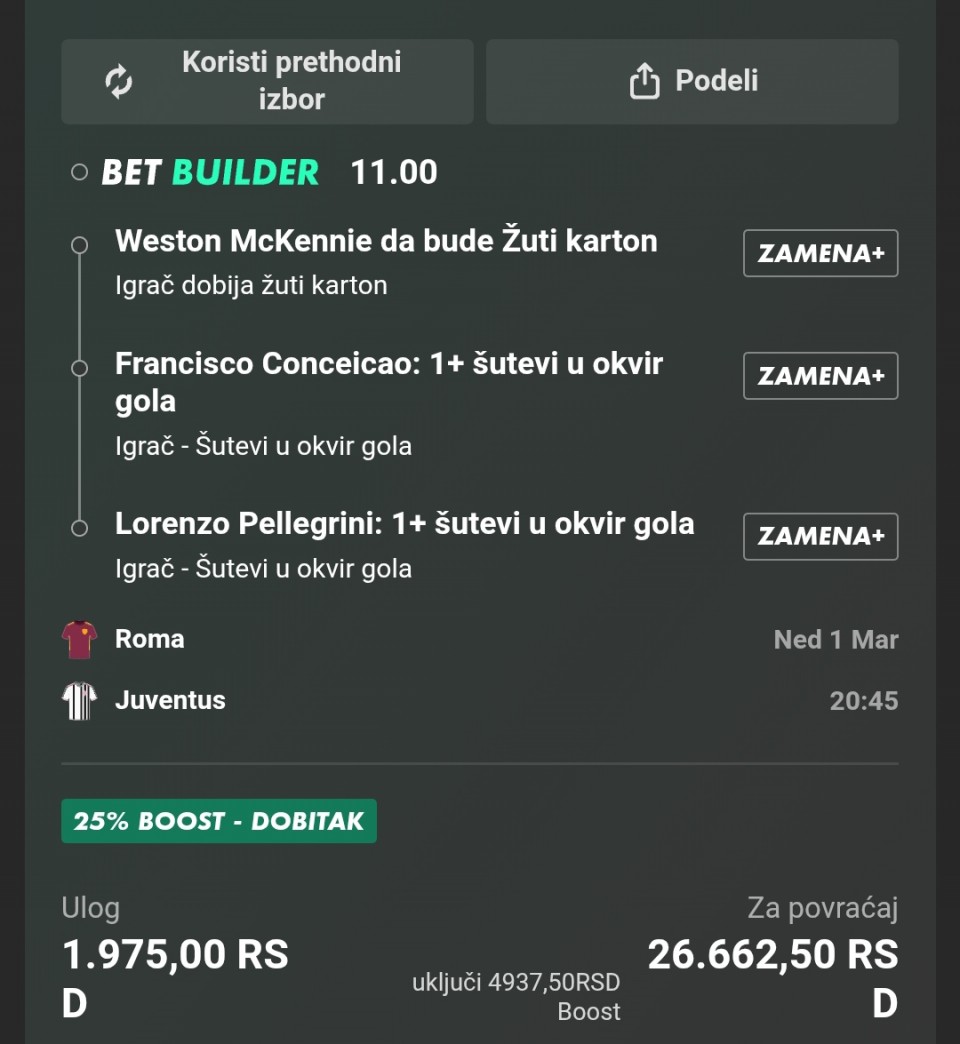960x1044 pixels.
Task: Tap the Podeli share button
Action: point(692,82)
